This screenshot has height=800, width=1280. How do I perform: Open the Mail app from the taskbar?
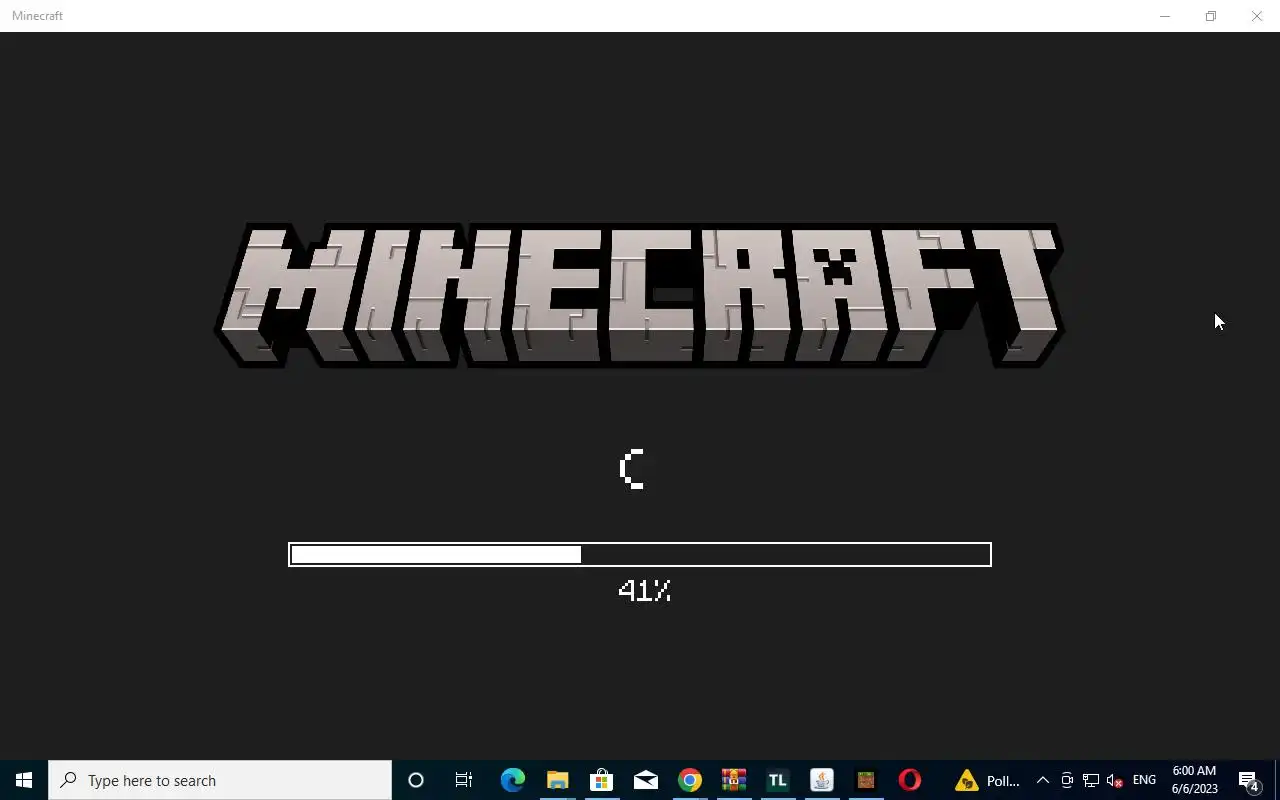646,780
